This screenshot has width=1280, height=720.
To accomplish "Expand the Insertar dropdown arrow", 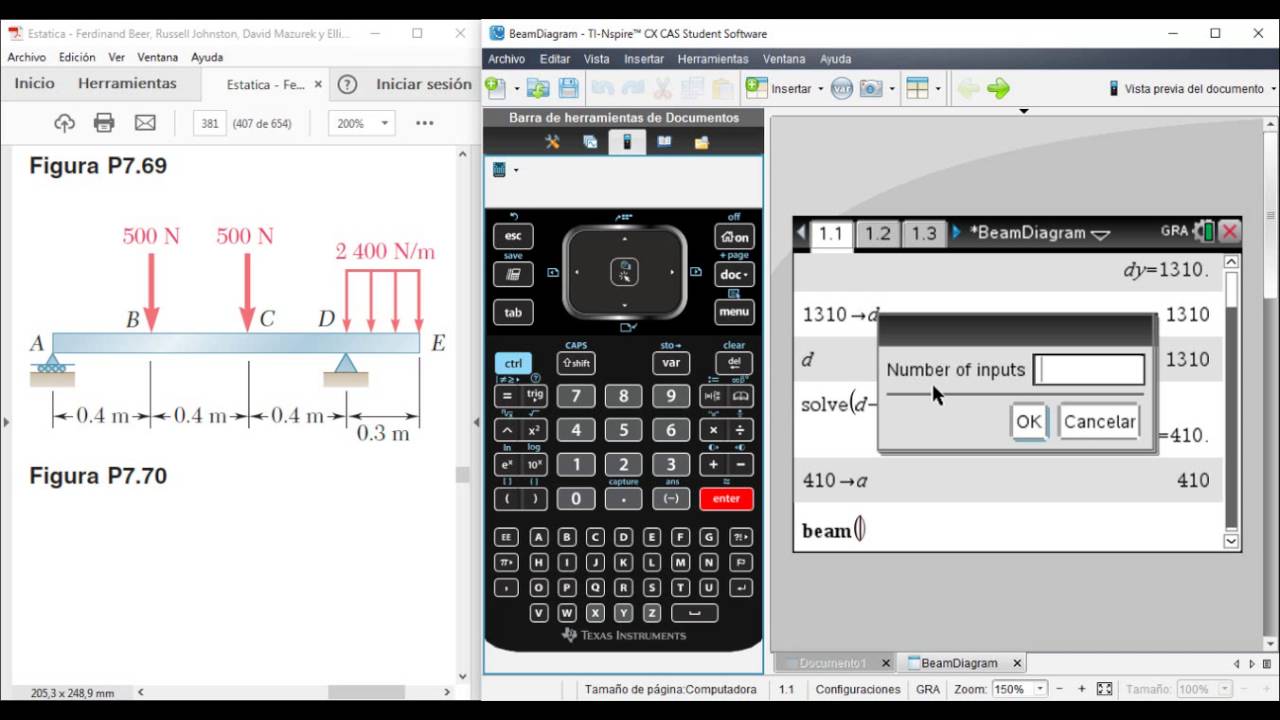I will (821, 89).
